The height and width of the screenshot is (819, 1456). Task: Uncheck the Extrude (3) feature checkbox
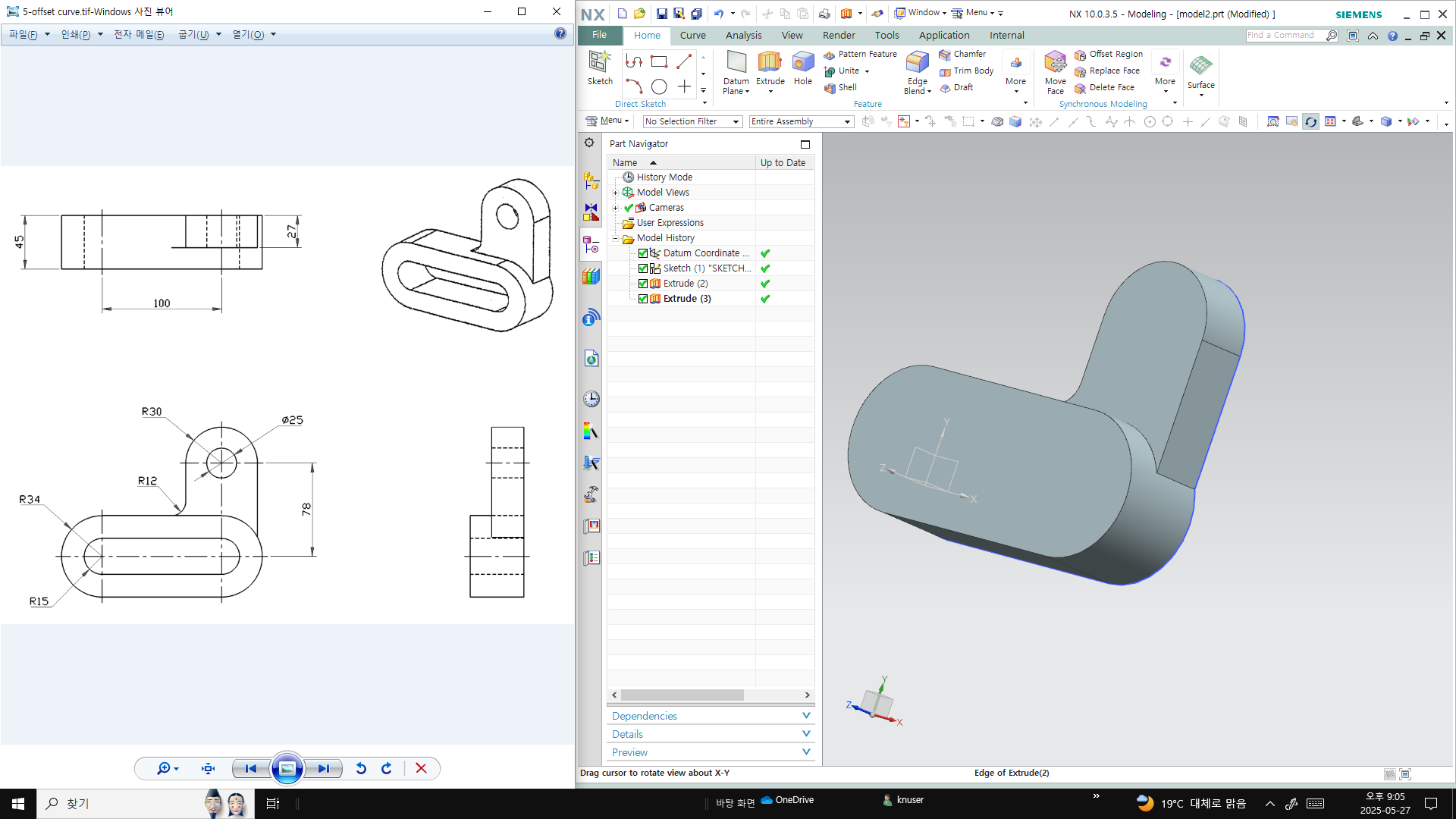coord(643,299)
